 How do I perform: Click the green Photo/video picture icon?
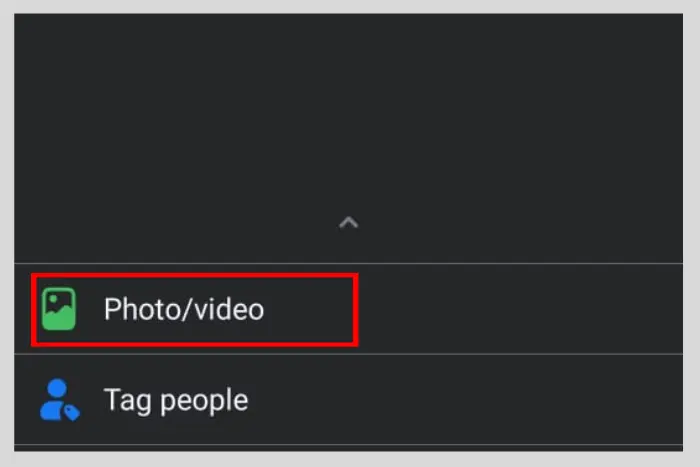pyautogui.click(x=58, y=309)
